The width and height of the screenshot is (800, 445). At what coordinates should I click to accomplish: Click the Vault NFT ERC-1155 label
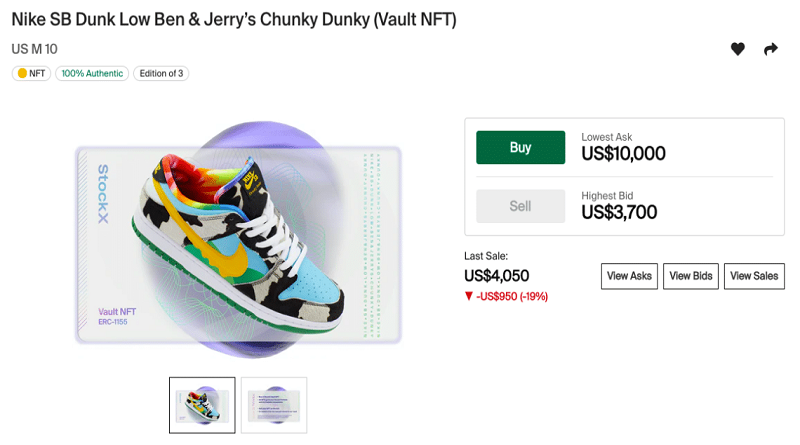(117, 316)
